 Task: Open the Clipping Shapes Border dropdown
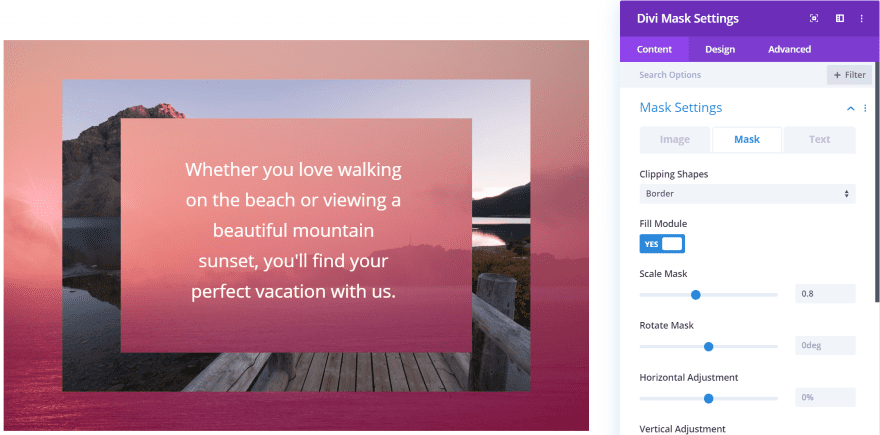point(747,194)
